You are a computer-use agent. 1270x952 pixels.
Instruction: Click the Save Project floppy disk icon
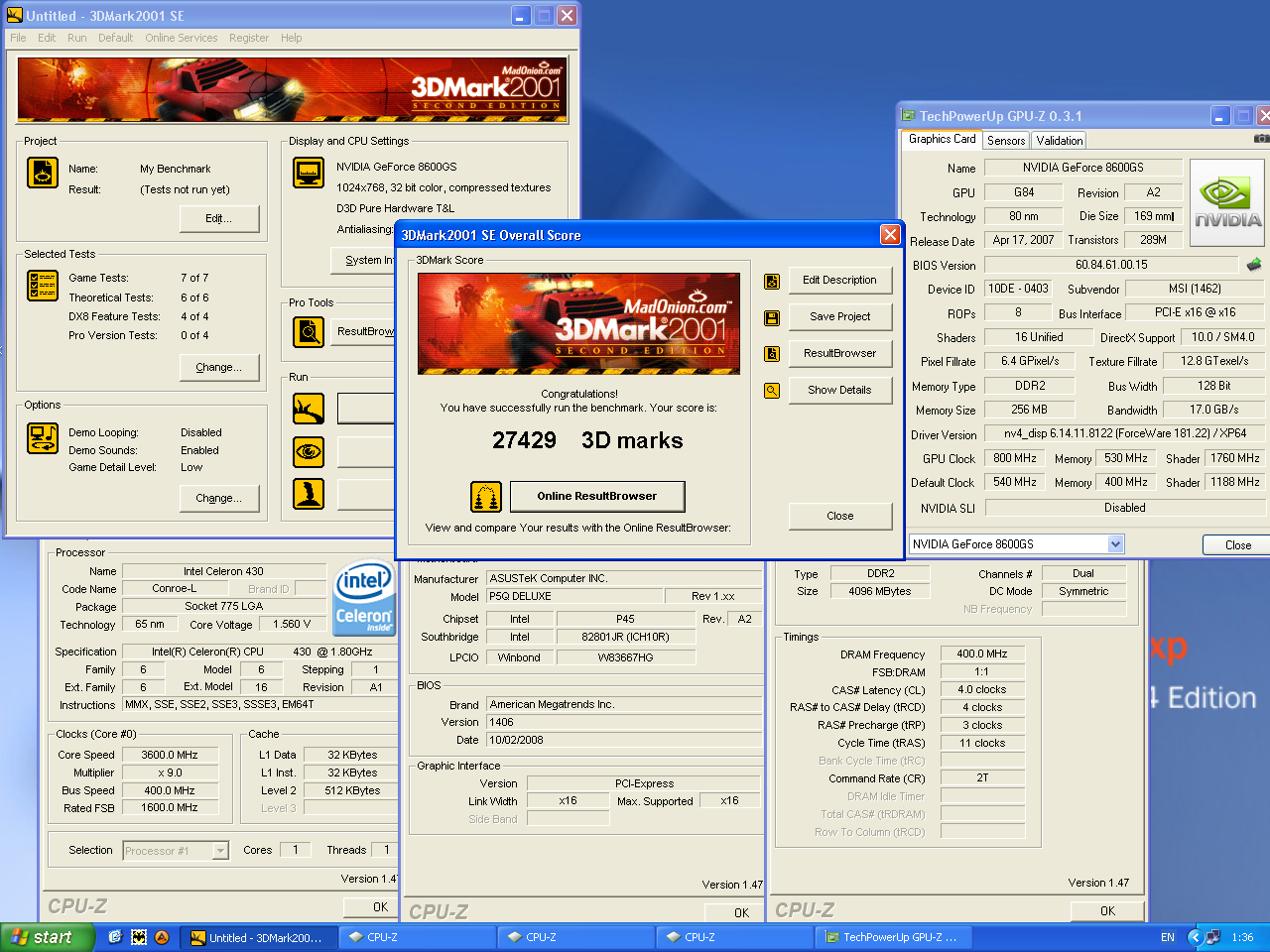click(x=772, y=317)
